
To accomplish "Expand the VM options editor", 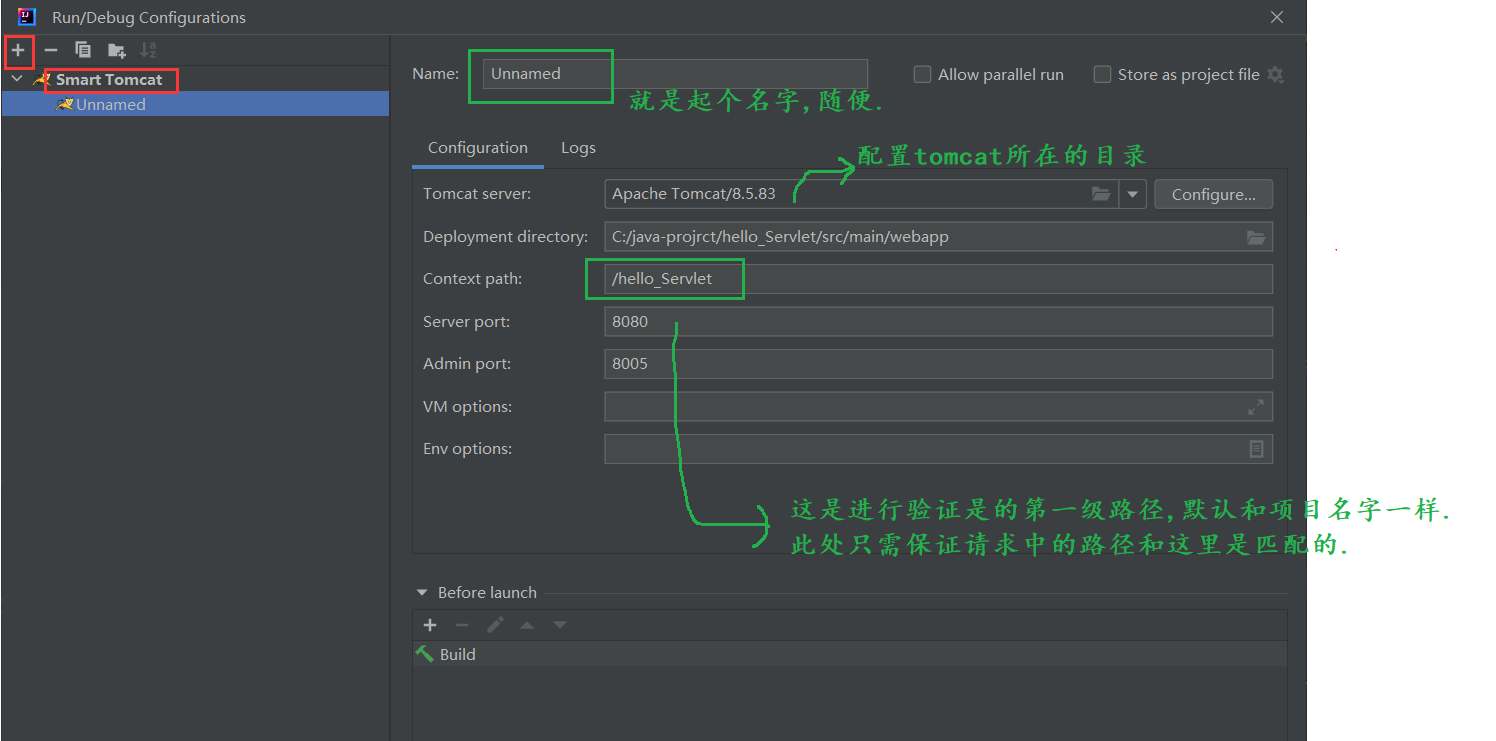I will [x=1256, y=407].
